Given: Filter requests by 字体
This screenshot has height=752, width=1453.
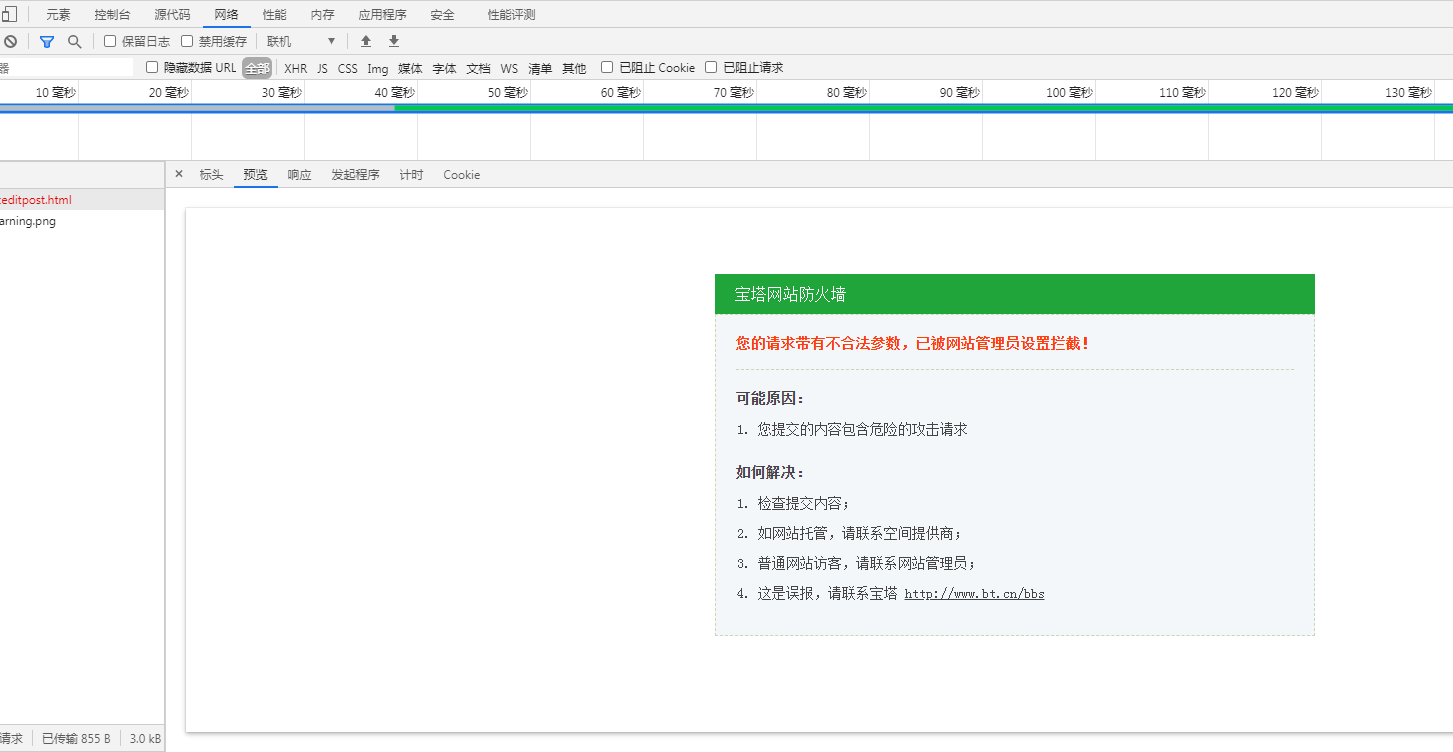Looking at the screenshot, I should point(444,68).
